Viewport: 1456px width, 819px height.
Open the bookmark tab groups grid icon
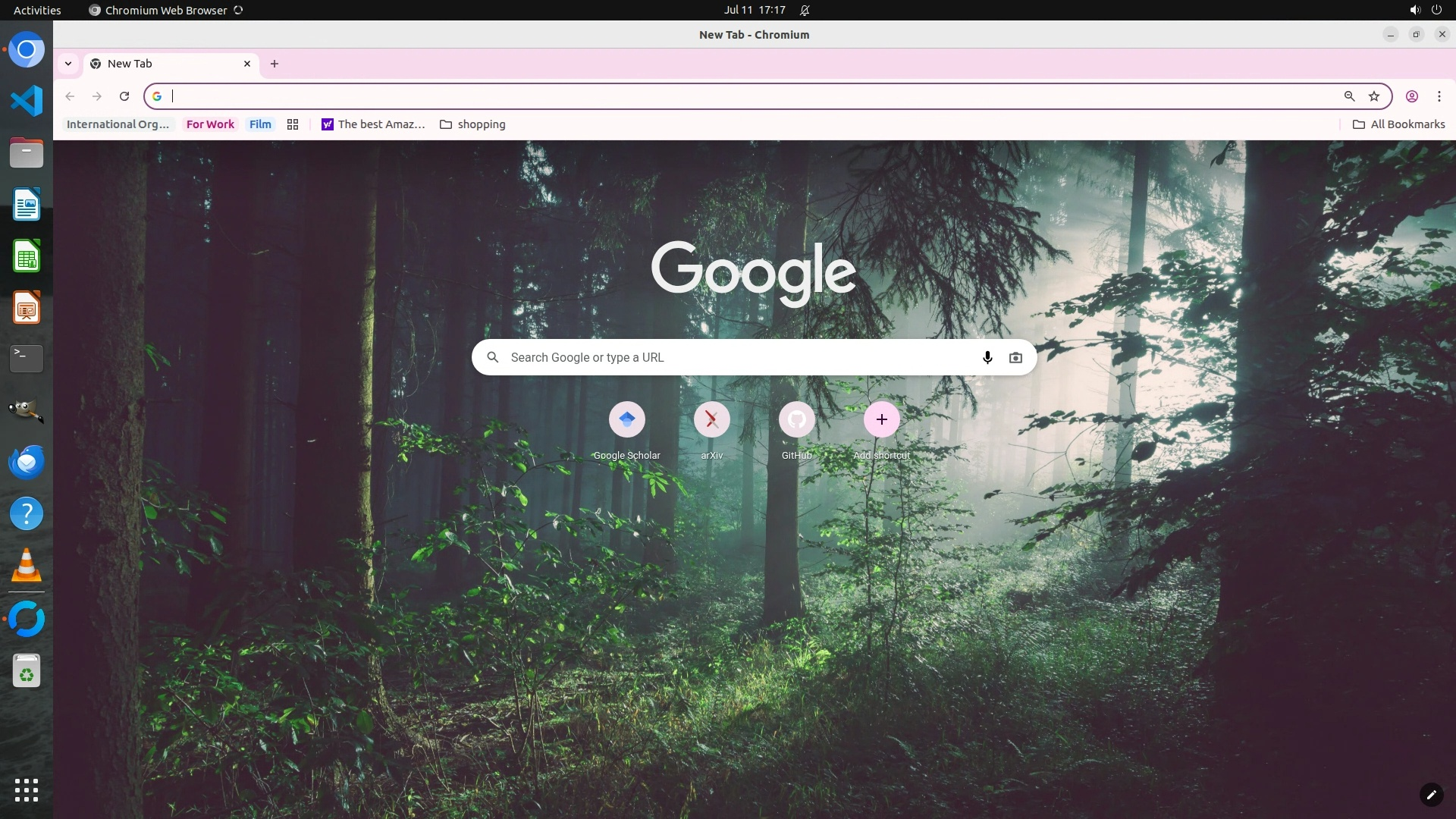(293, 124)
